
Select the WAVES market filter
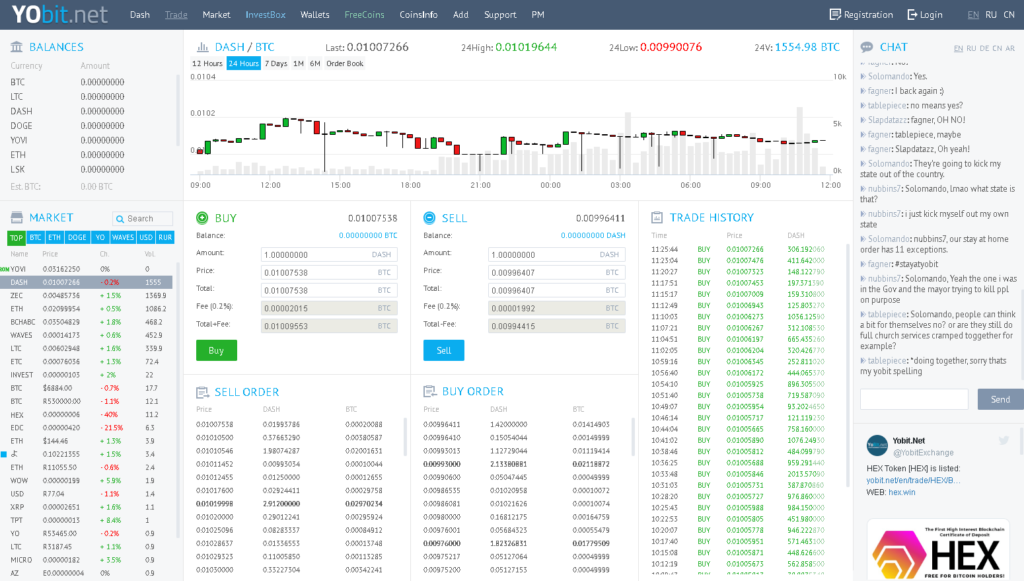pos(123,238)
